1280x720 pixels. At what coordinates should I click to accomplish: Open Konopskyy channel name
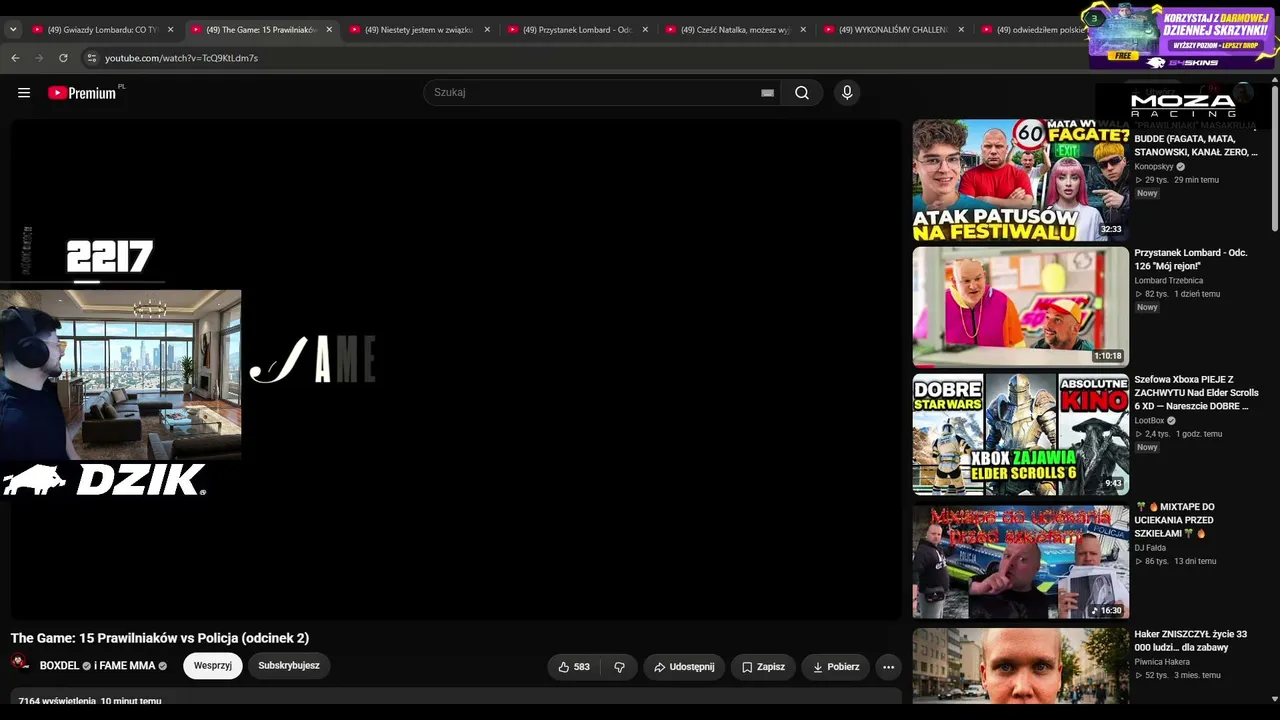(1154, 167)
